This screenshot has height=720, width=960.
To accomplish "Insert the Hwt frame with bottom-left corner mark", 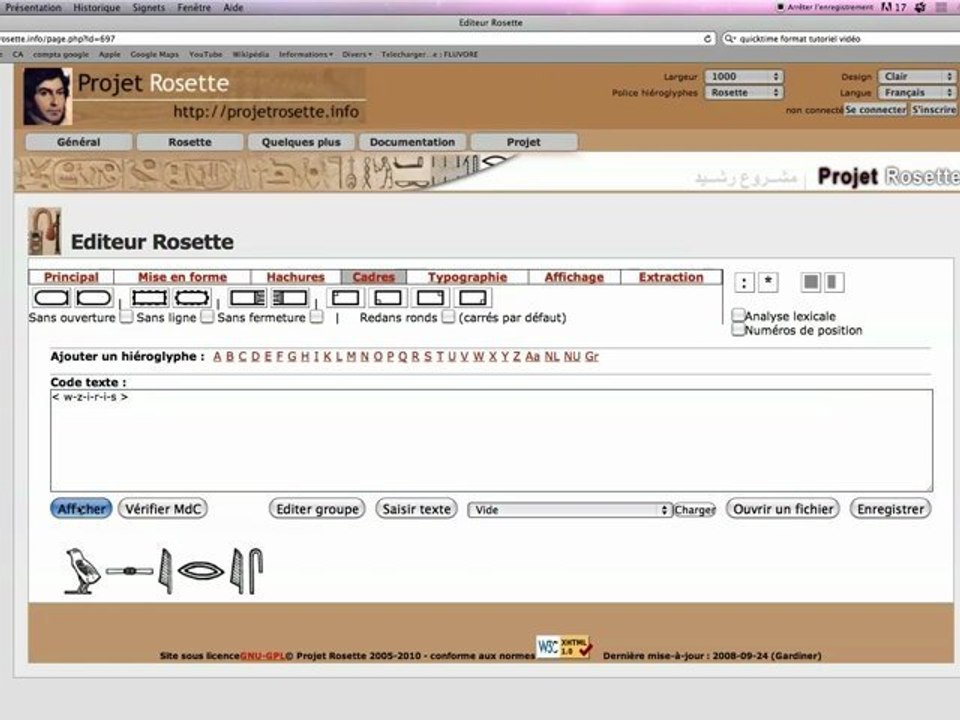I will (x=388, y=298).
